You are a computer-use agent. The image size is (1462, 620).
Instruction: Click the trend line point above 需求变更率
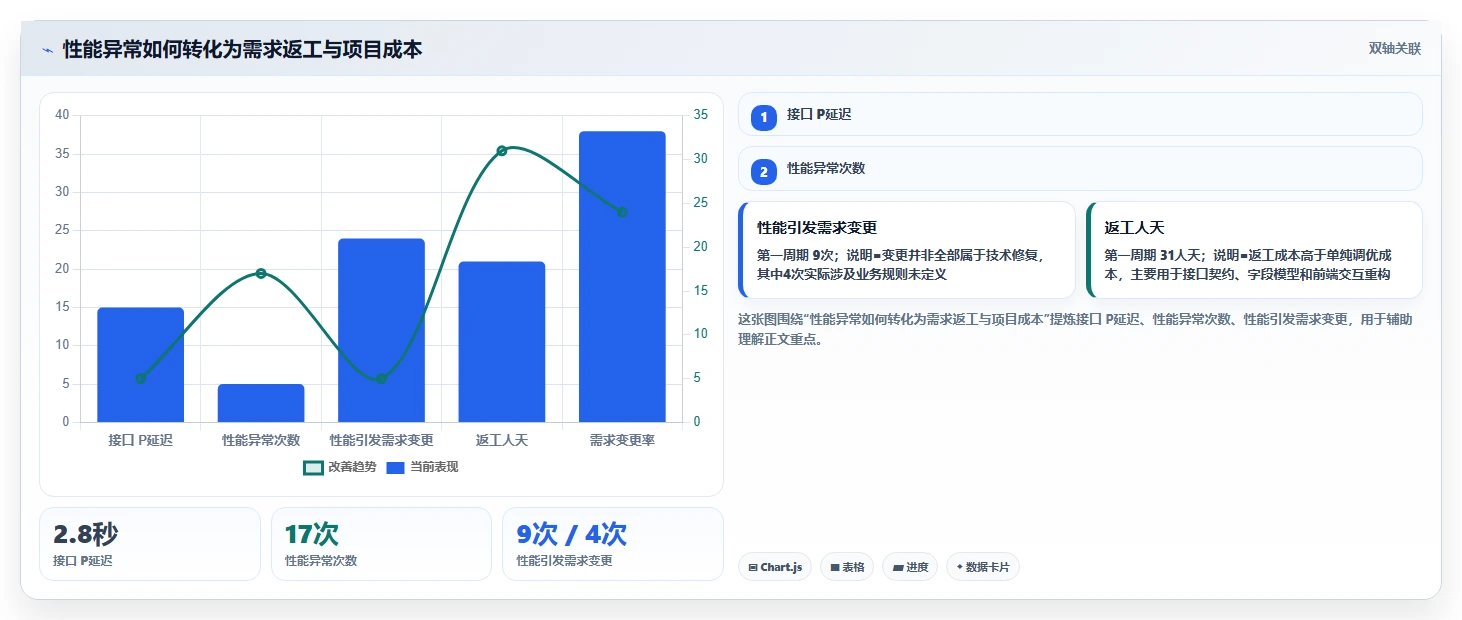coord(622,212)
